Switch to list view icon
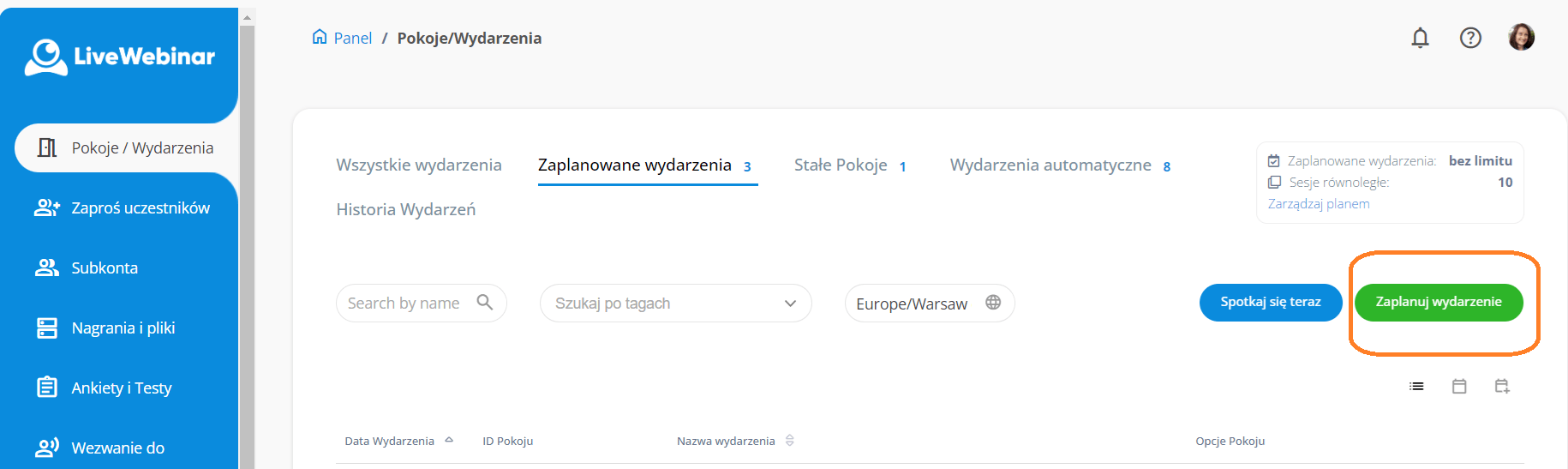Viewport: 1568px width, 469px height. point(1416,387)
